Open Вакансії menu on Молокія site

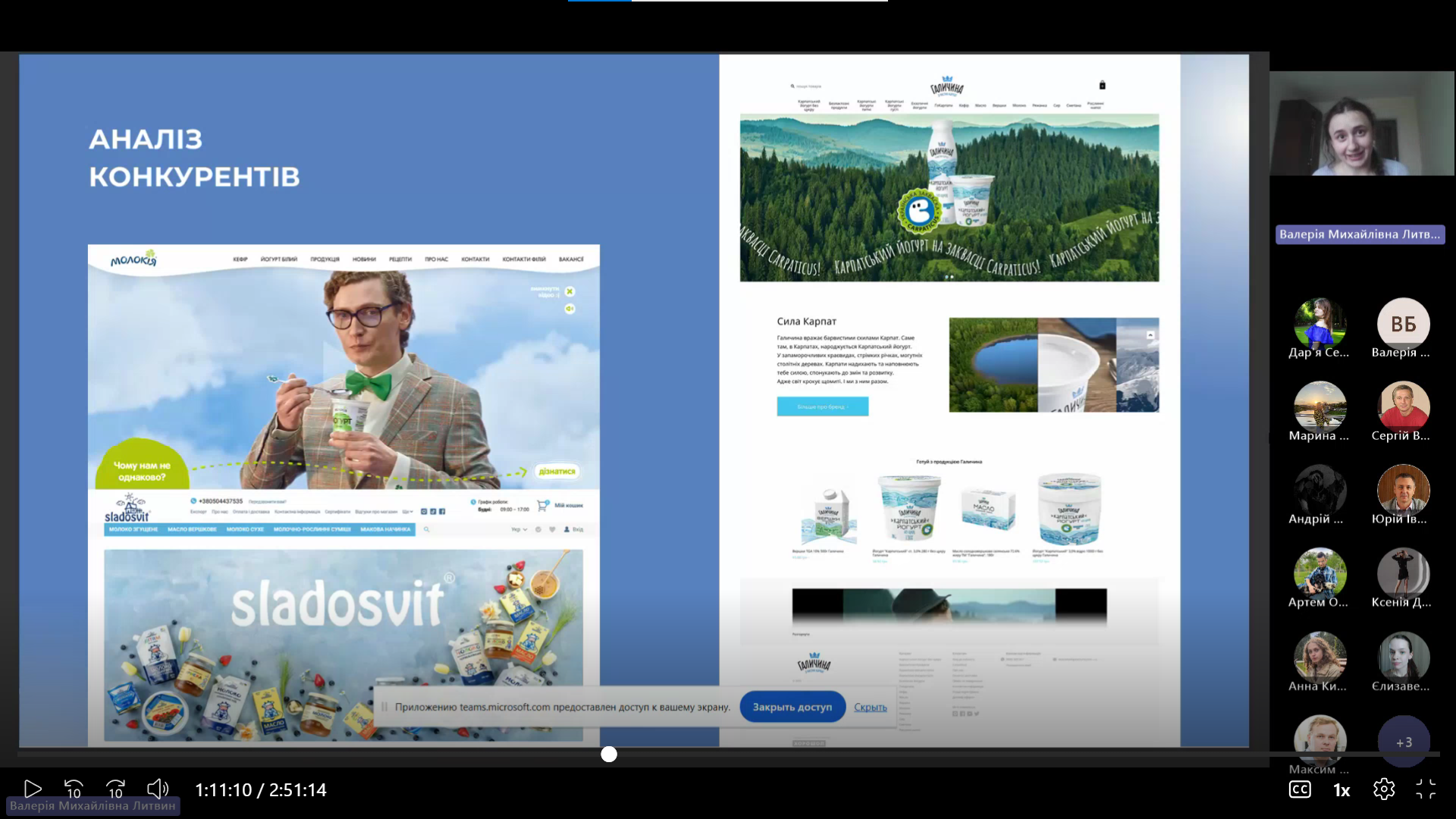click(x=571, y=259)
